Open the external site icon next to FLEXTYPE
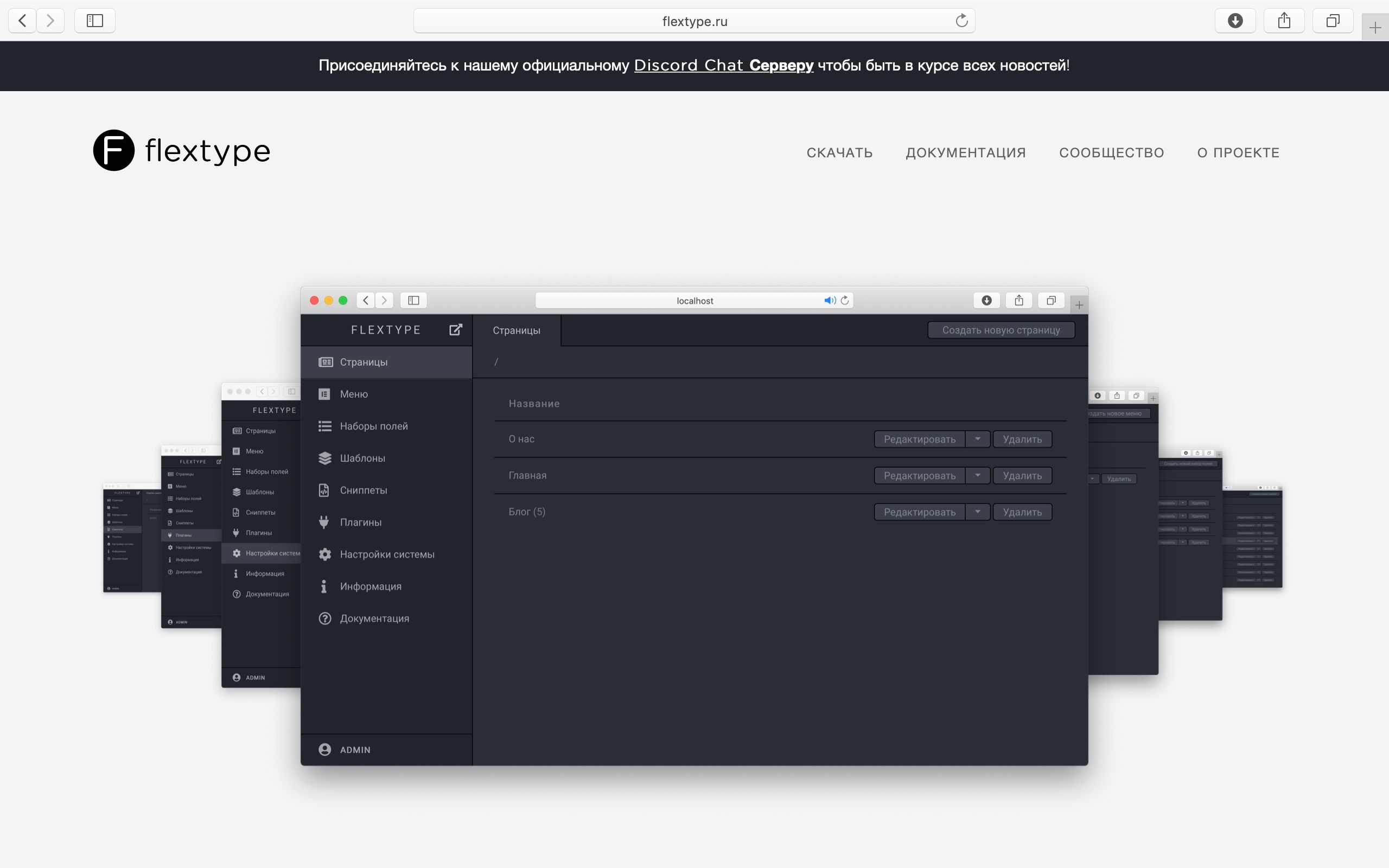 456,329
